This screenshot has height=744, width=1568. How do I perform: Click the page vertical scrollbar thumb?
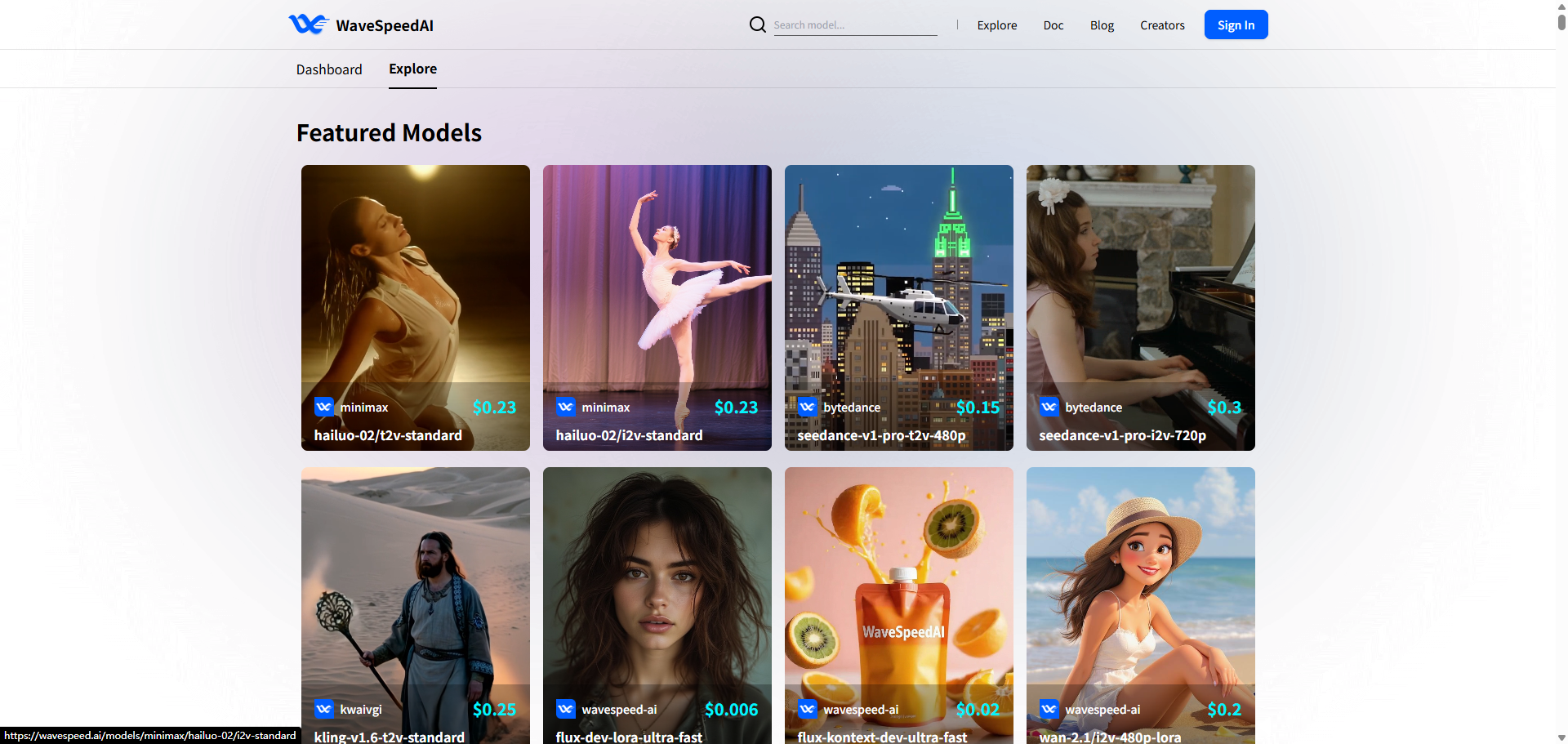point(1561,22)
